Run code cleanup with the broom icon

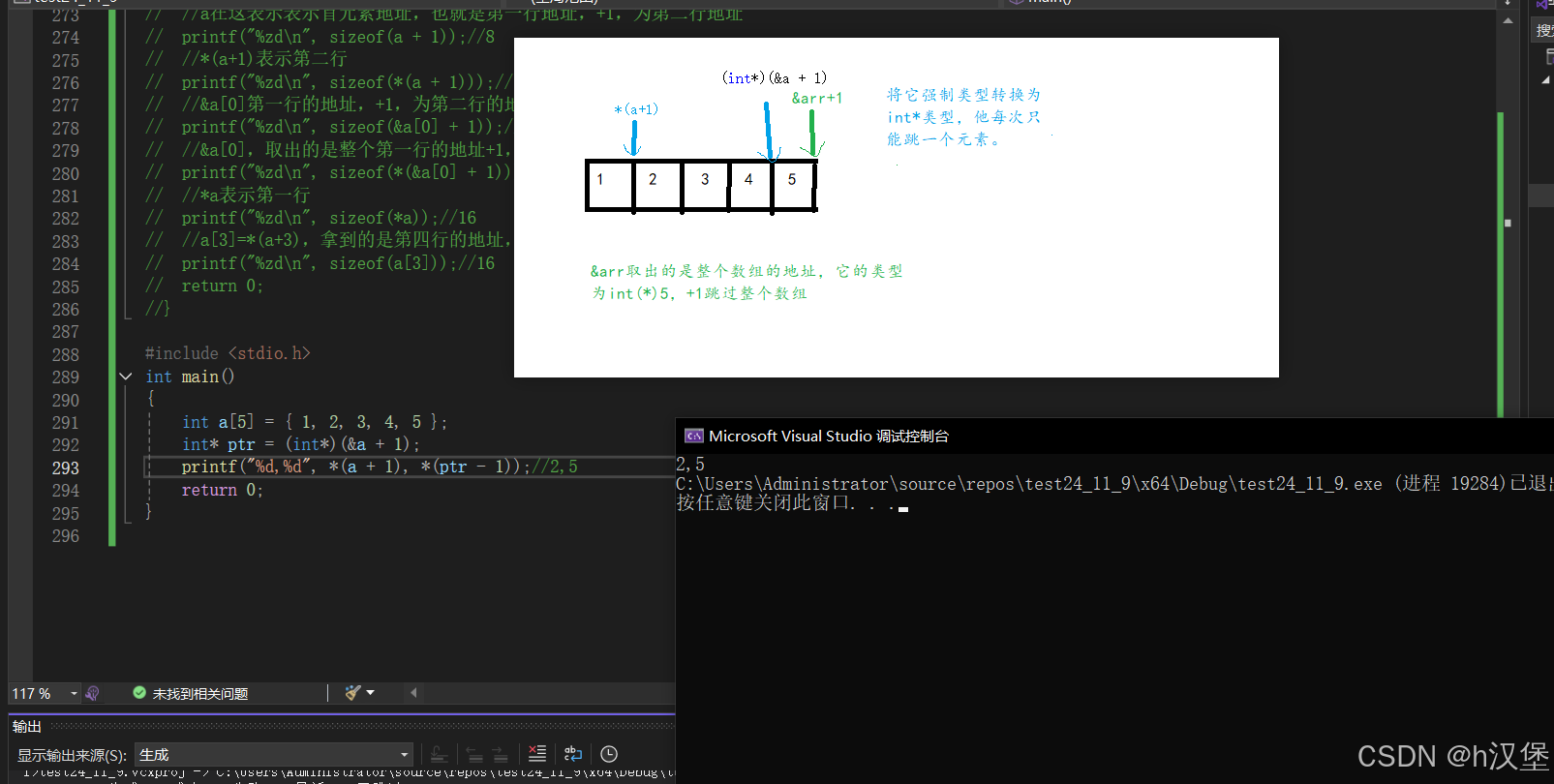pyautogui.click(x=352, y=693)
